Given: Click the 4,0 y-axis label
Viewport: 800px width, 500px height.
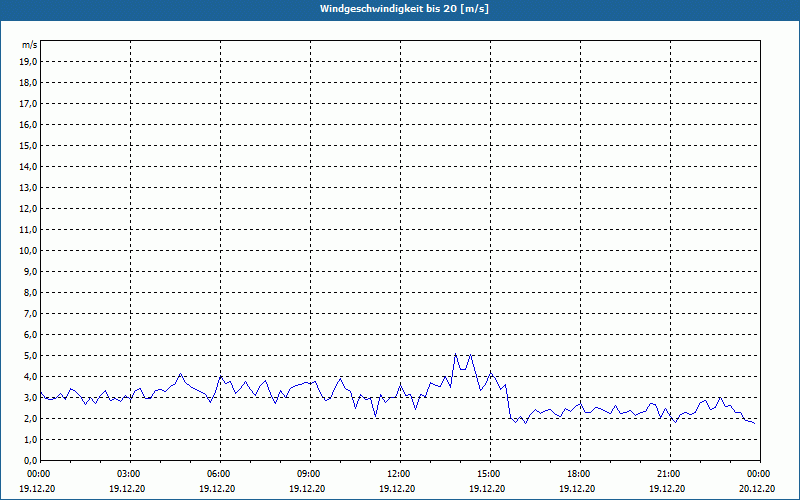Looking at the screenshot, I should click(x=30, y=377).
